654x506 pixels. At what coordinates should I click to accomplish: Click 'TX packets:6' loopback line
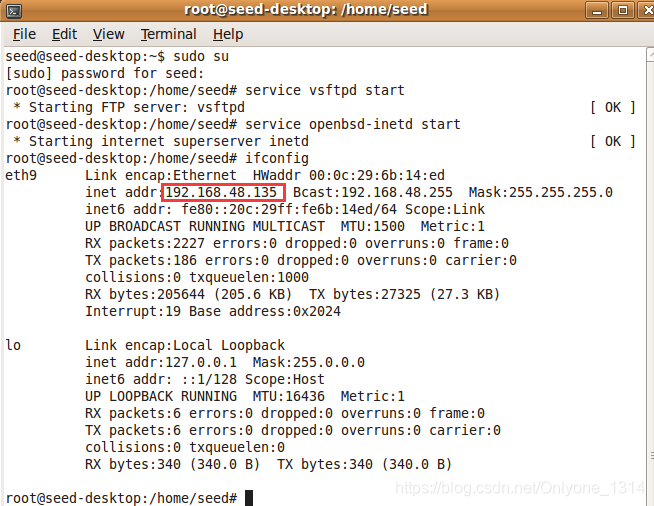pyautogui.click(x=293, y=430)
